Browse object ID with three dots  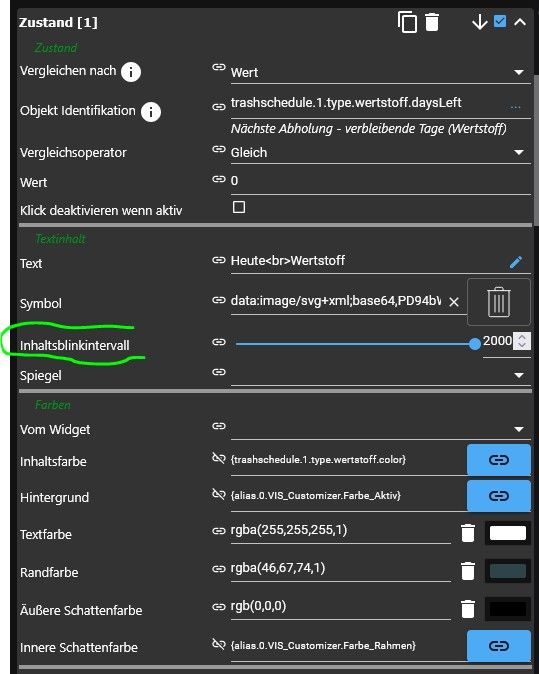point(515,107)
